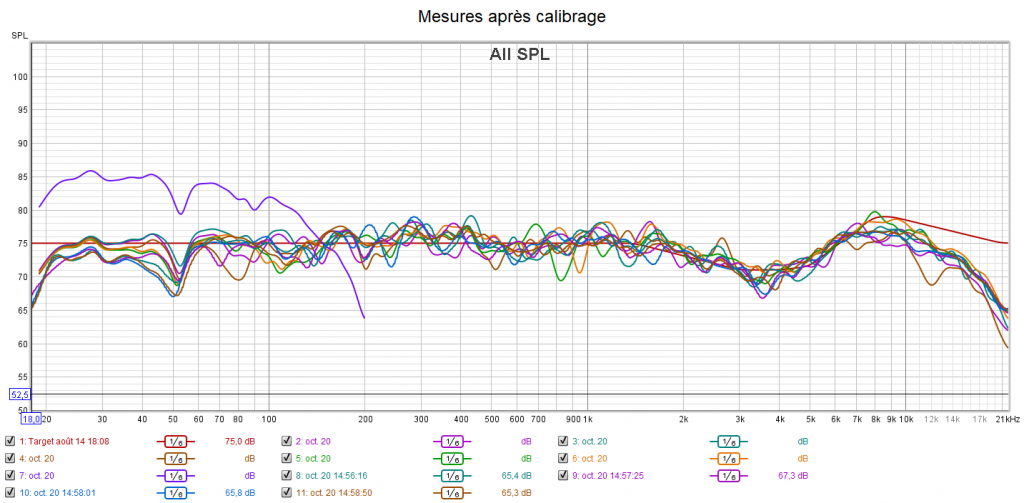Image resolution: width=1024 pixels, height=503 pixels.
Task: Click the brown 1/6 smoothing icon of trace 4
Action: (x=174, y=458)
